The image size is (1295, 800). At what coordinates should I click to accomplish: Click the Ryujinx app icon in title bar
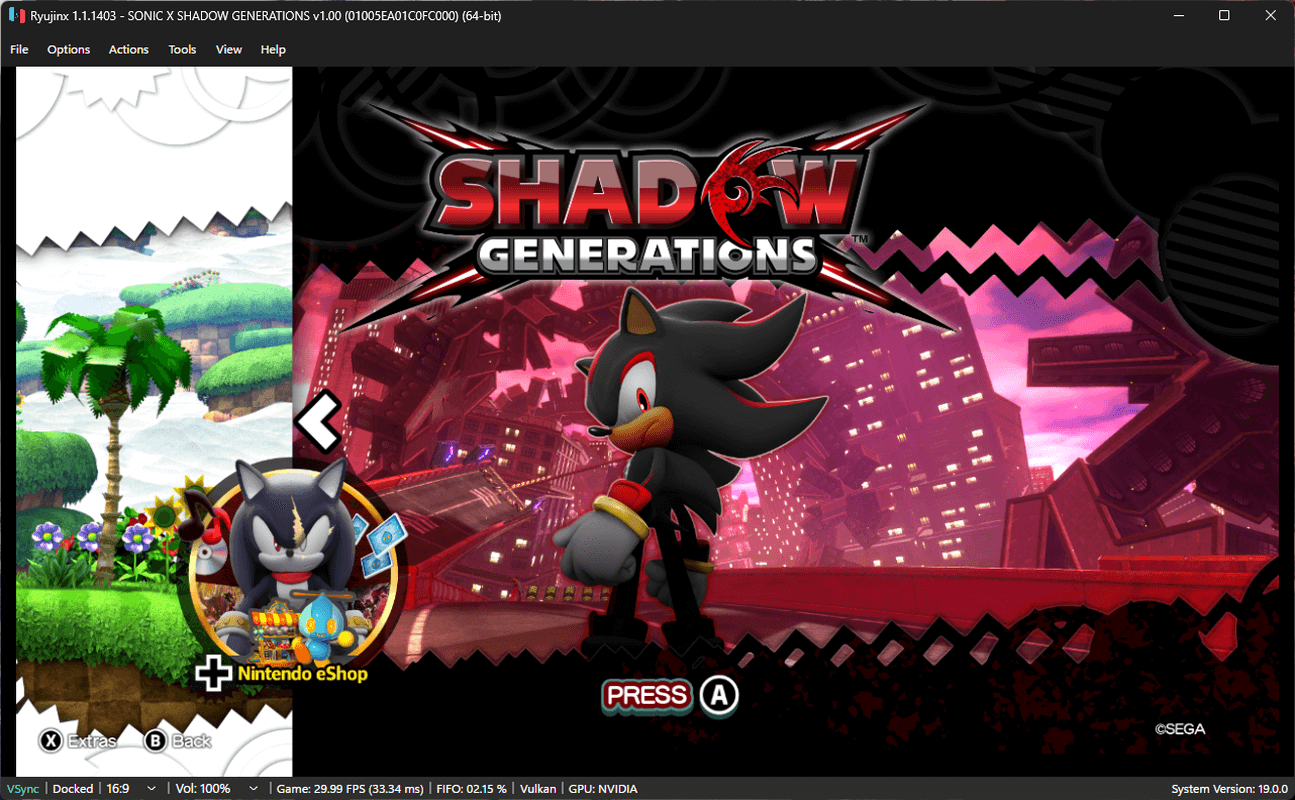17,16
